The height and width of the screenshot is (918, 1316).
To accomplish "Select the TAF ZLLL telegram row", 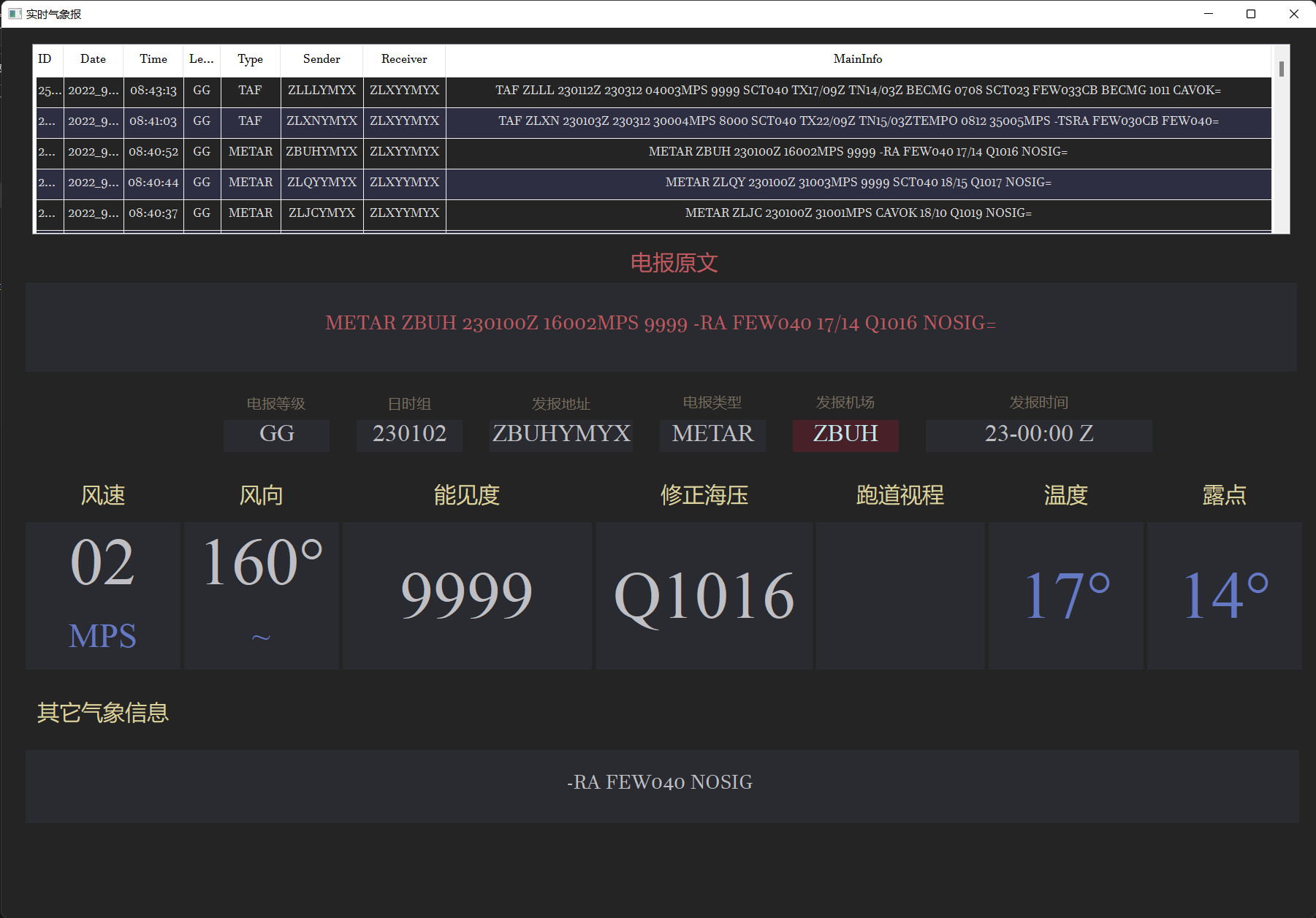I will point(658,91).
